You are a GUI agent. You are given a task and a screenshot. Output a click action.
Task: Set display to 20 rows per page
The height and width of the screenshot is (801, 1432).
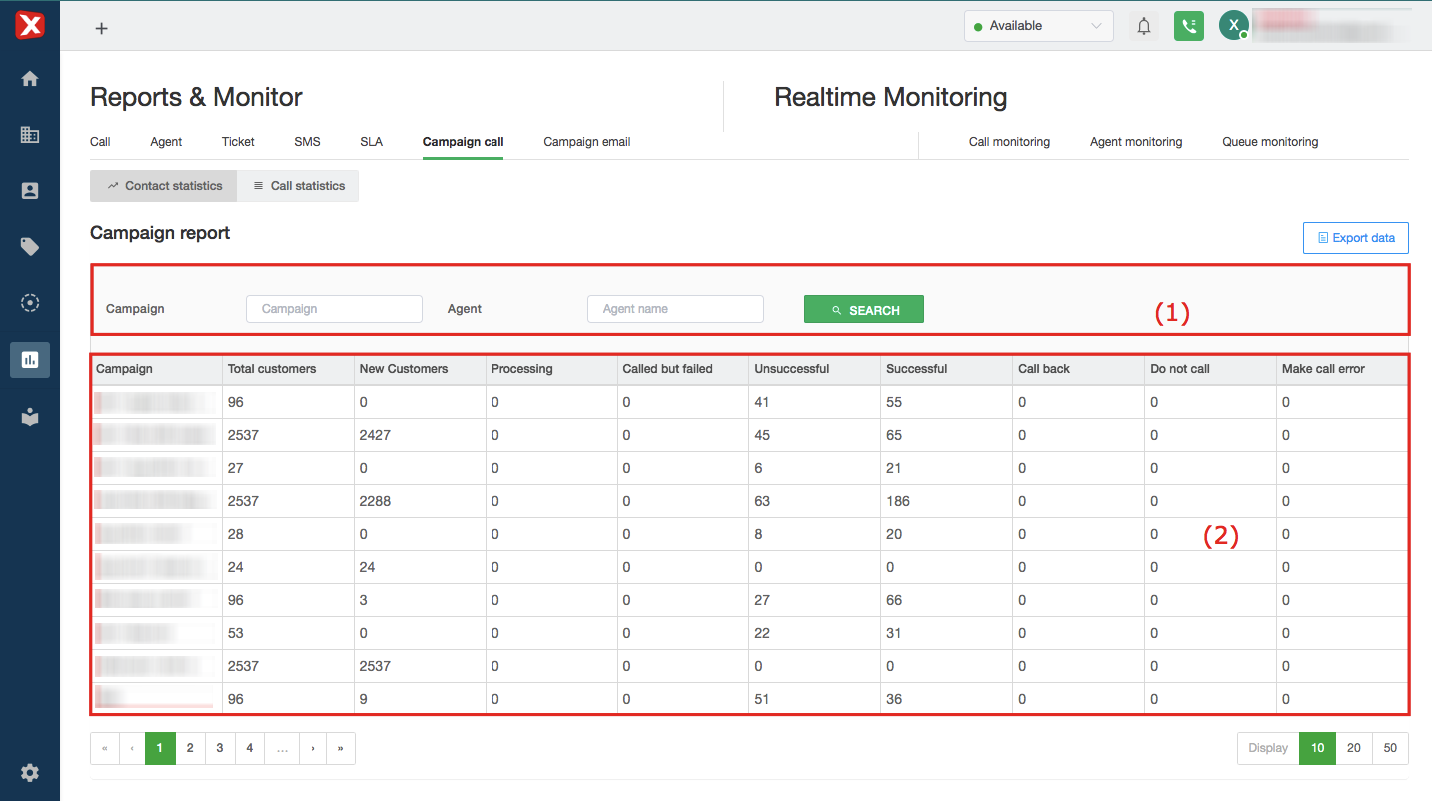pos(1354,748)
